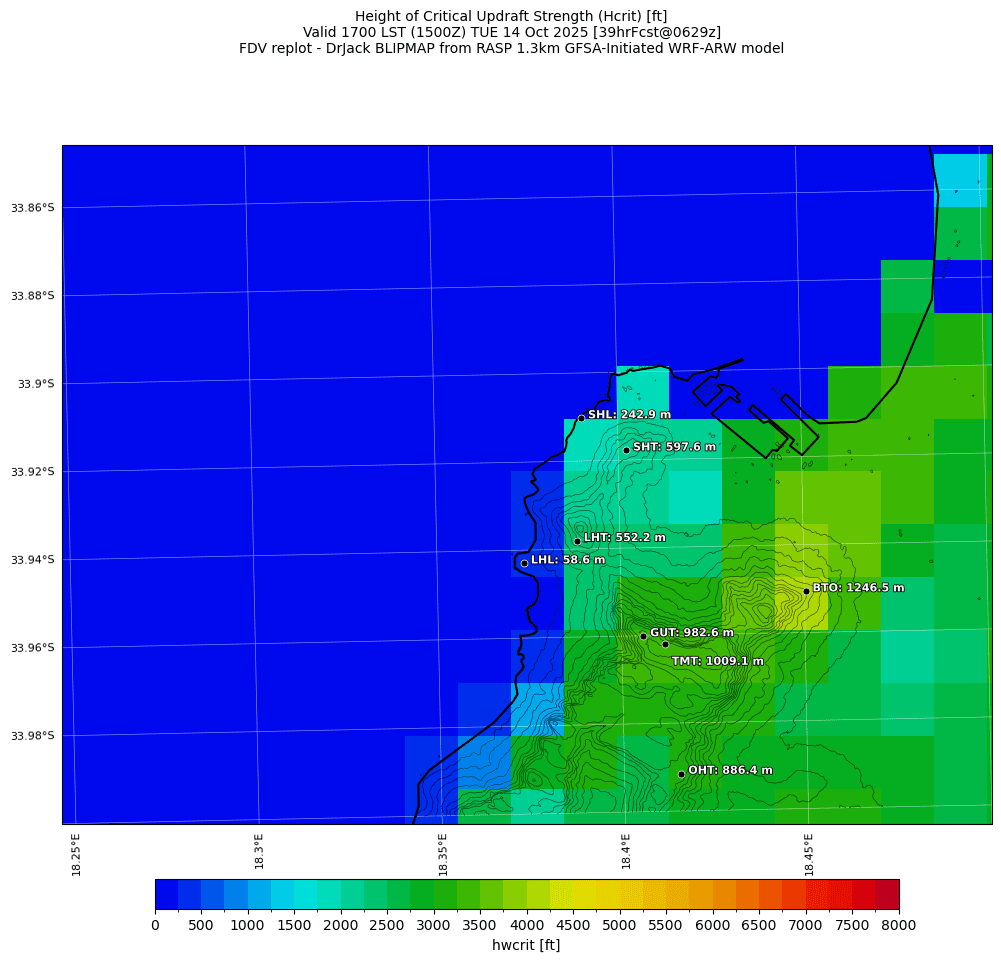Click the colorbar tick label 2000
The width and height of the screenshot is (1001, 962).
[x=341, y=926]
